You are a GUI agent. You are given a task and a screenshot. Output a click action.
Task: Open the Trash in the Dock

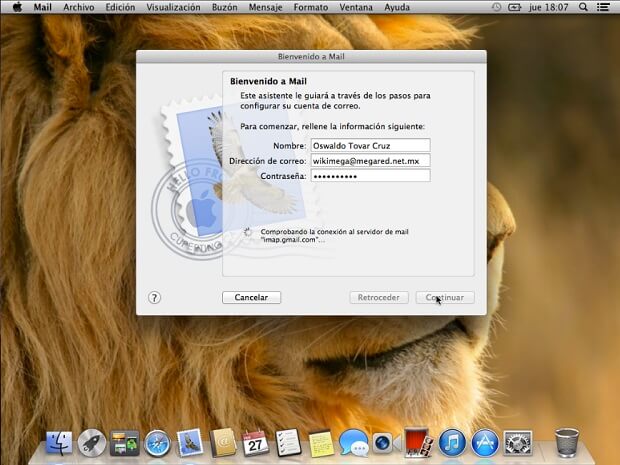tap(567, 442)
